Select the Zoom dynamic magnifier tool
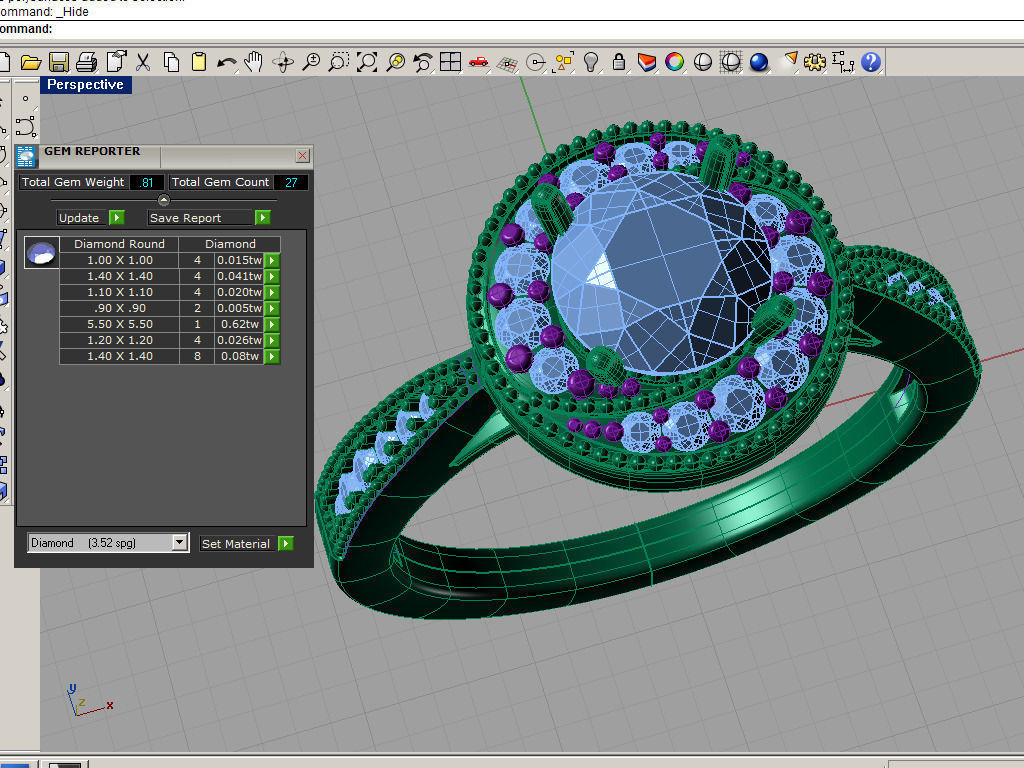Image resolution: width=1024 pixels, height=768 pixels. point(311,62)
